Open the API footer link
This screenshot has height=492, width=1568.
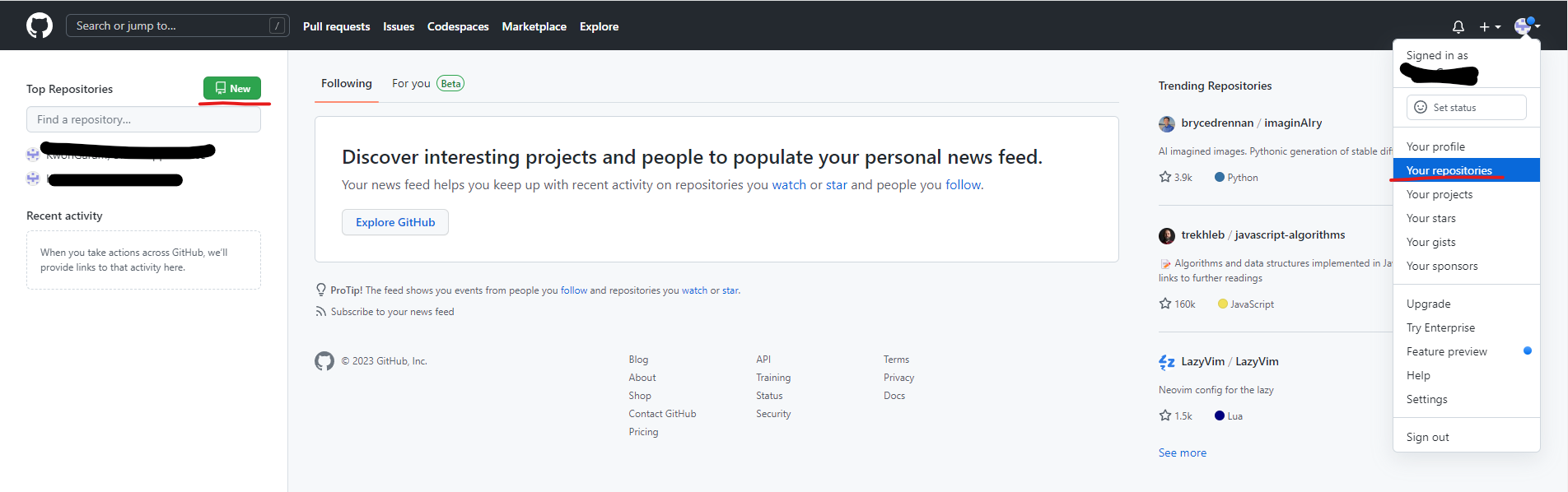click(x=763, y=360)
